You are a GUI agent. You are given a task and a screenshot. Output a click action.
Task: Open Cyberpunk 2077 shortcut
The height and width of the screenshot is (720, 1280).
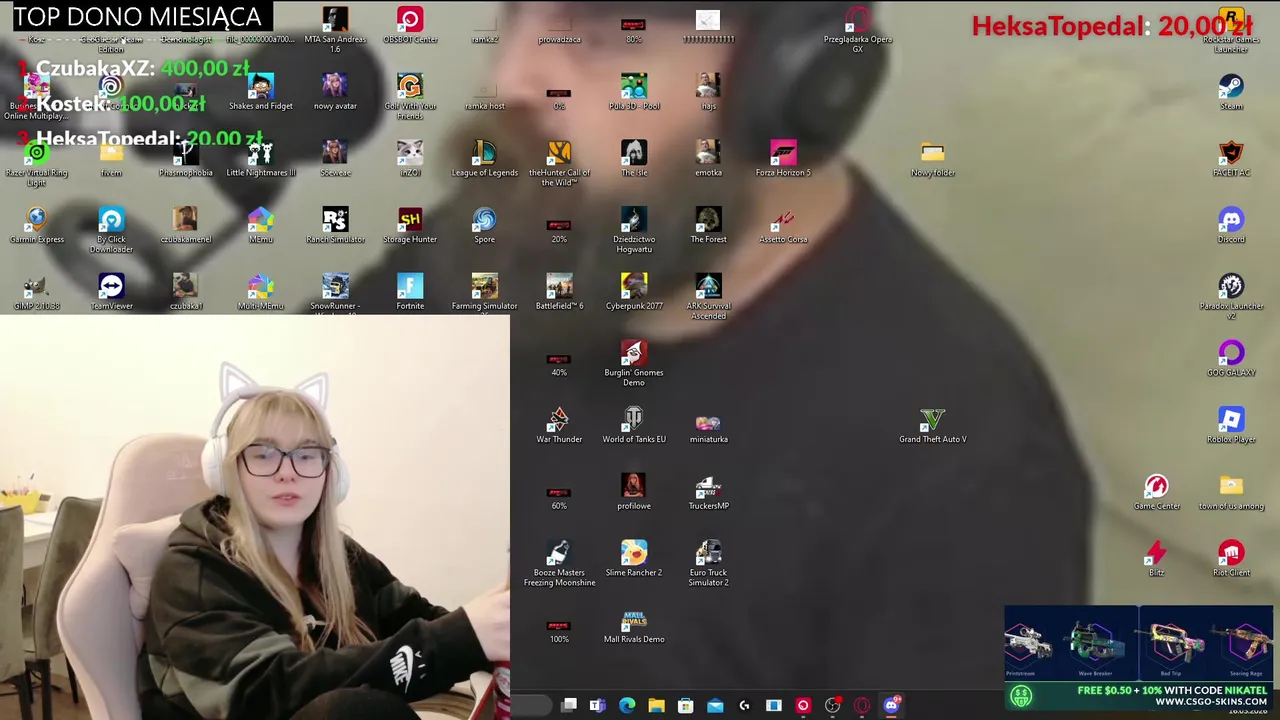634,291
